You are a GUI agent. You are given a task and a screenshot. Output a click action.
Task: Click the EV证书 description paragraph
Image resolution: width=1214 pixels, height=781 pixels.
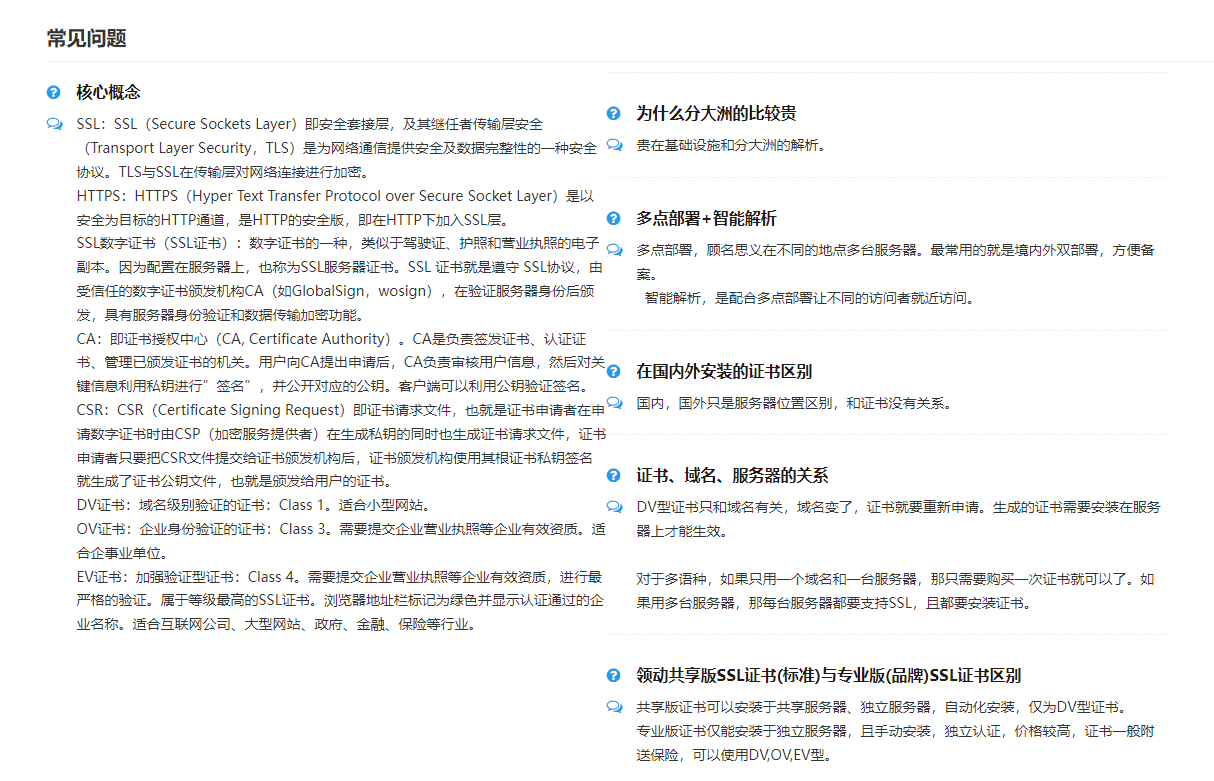coord(340,600)
